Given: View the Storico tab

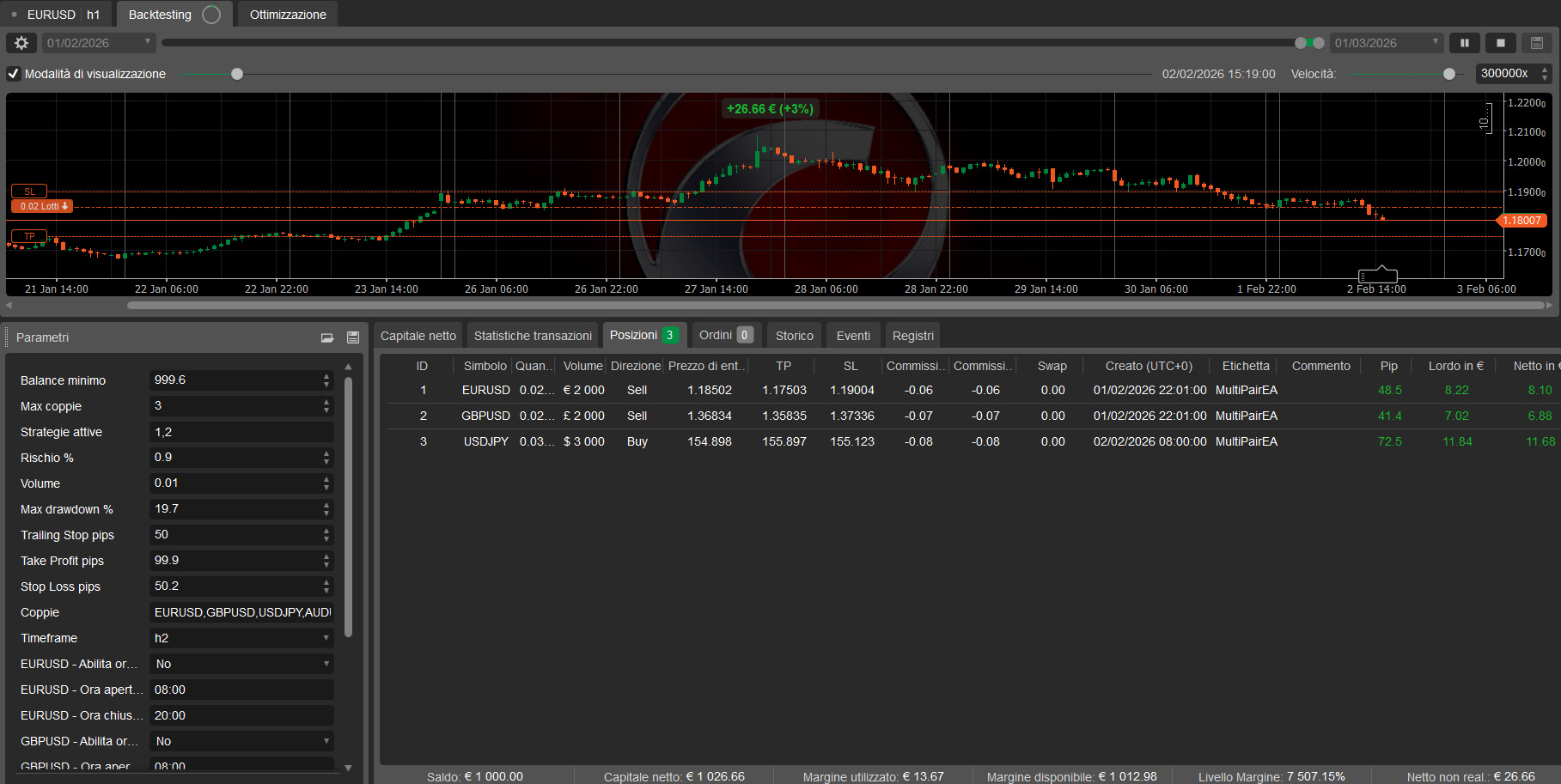Looking at the screenshot, I should click(x=793, y=335).
